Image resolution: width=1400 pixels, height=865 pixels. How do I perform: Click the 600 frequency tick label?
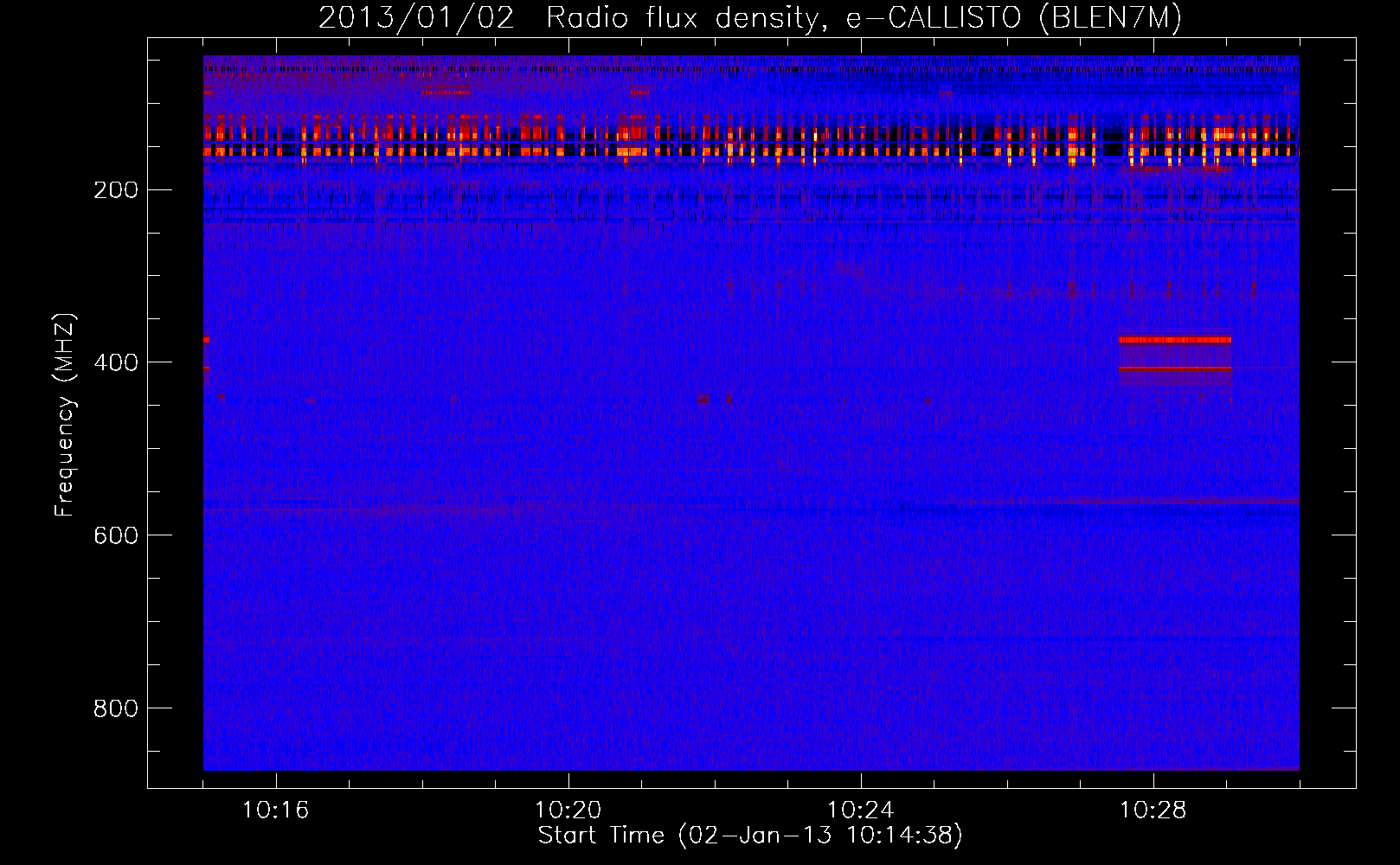(x=116, y=535)
